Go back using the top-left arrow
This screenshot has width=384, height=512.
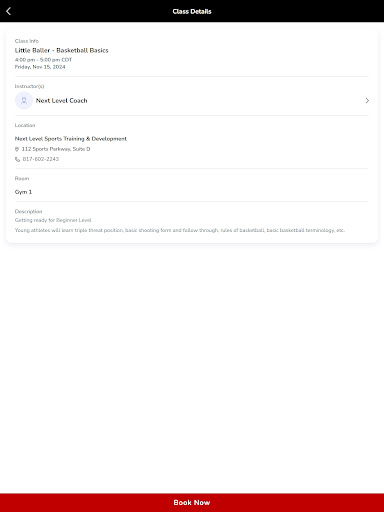point(9,11)
